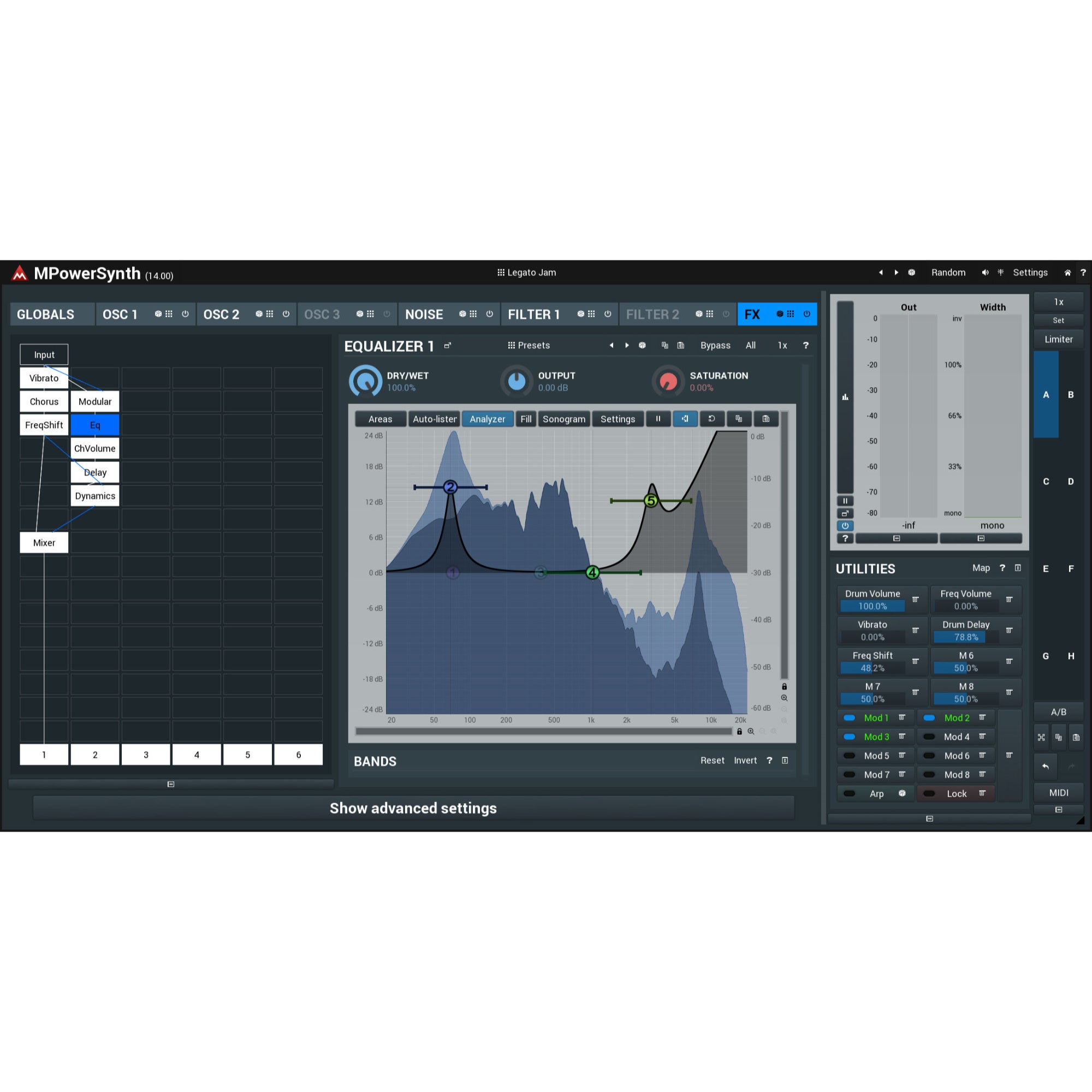This screenshot has width=1092, height=1092.
Task: Click the morph icon below A/B
Action: click(1041, 737)
